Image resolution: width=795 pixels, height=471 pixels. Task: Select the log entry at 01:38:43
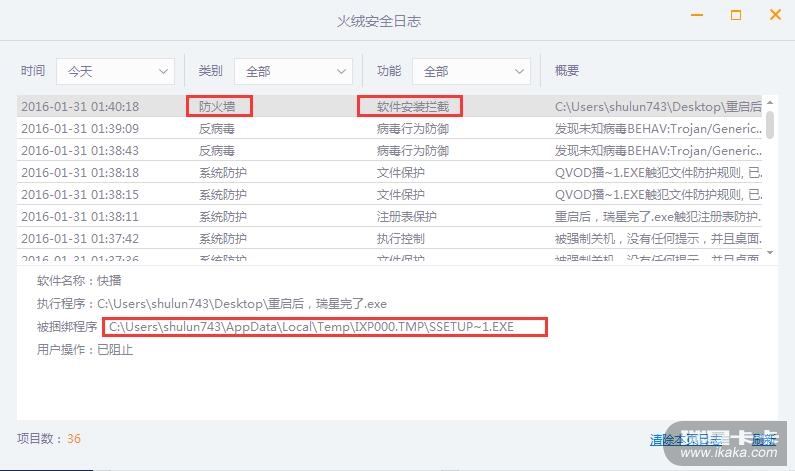(389, 151)
